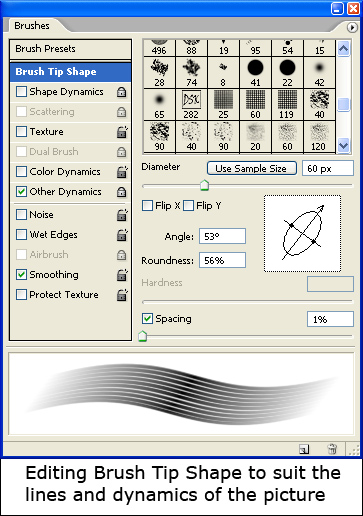Select the Brush Tip Shape section

[70, 72]
